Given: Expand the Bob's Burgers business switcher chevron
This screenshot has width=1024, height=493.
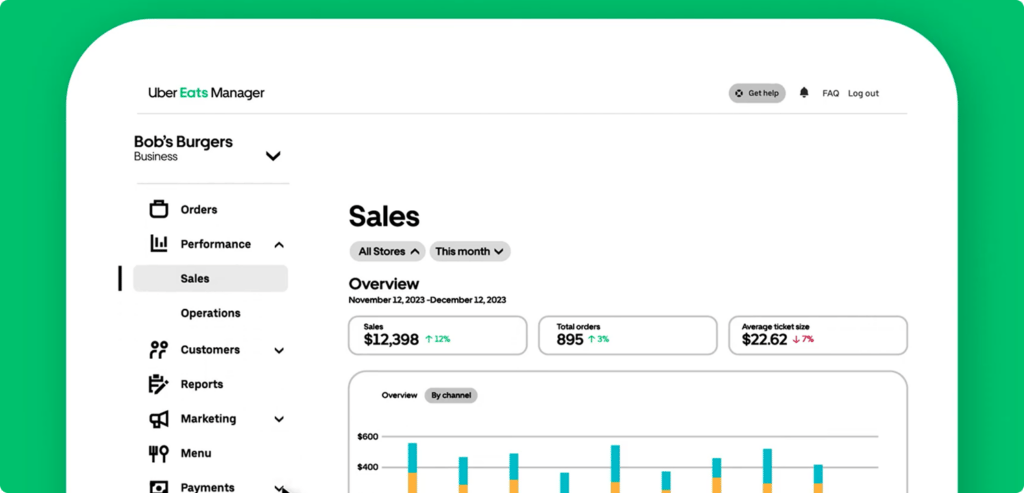Looking at the screenshot, I should [x=273, y=156].
